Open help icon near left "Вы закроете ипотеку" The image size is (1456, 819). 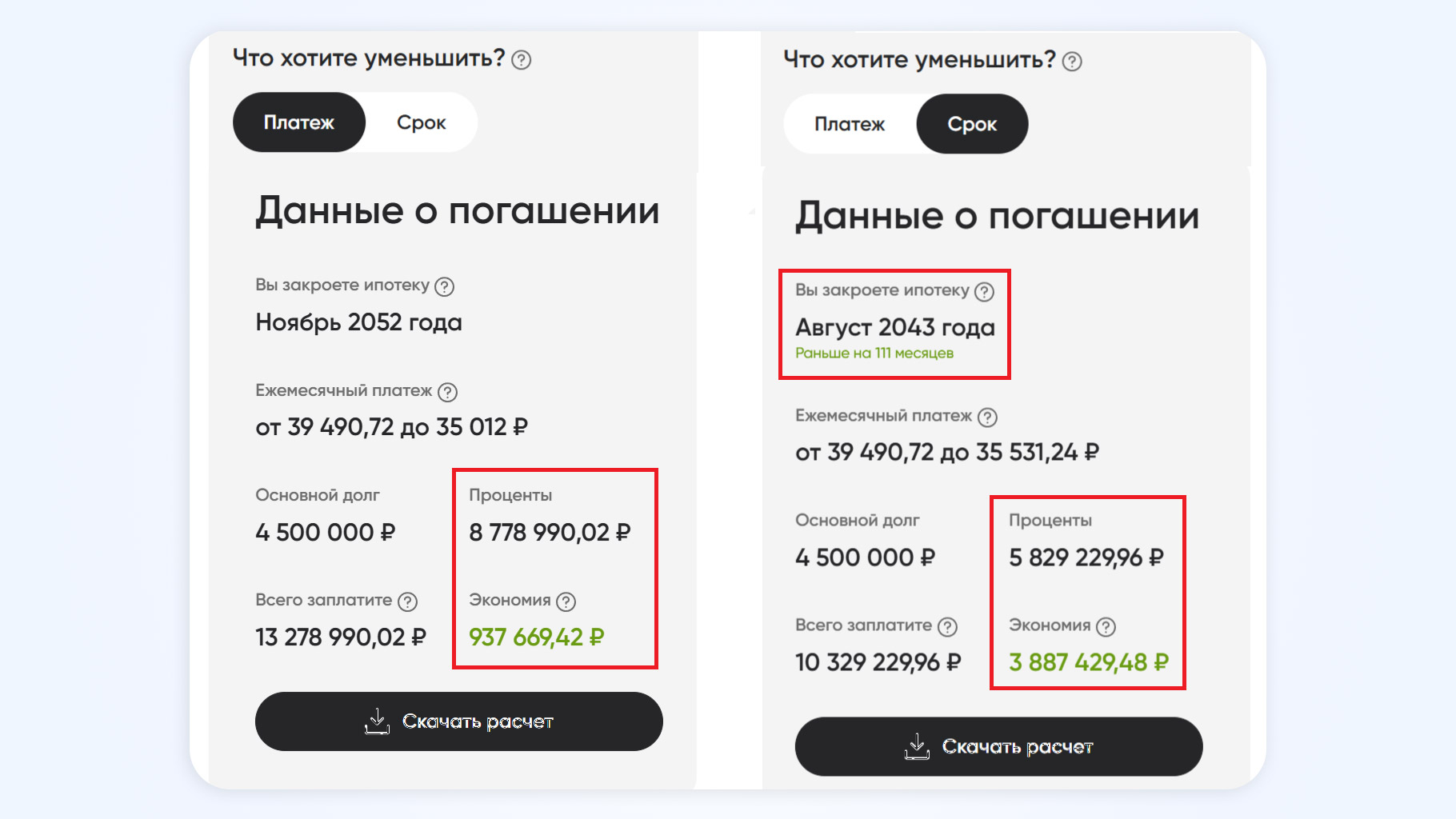[x=444, y=286]
